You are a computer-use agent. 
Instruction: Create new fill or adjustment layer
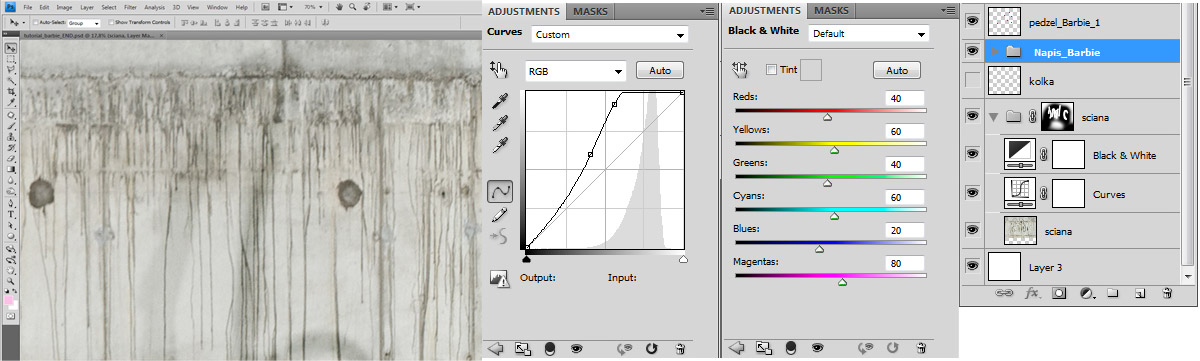pos(1086,294)
